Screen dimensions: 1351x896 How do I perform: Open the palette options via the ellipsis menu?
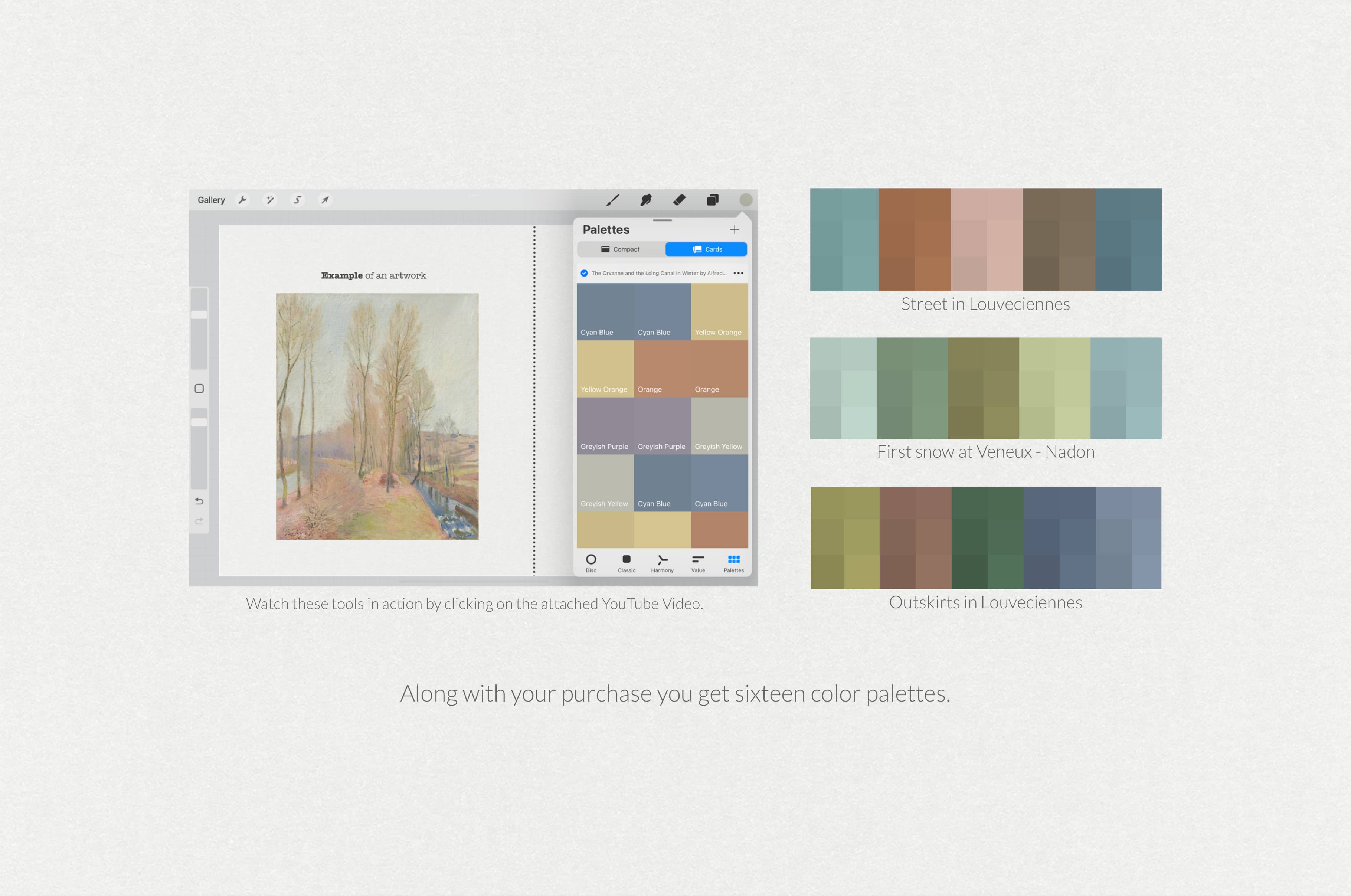[x=739, y=273]
